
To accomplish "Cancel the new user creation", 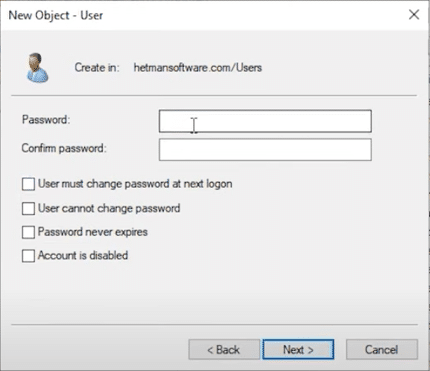I will [382, 350].
